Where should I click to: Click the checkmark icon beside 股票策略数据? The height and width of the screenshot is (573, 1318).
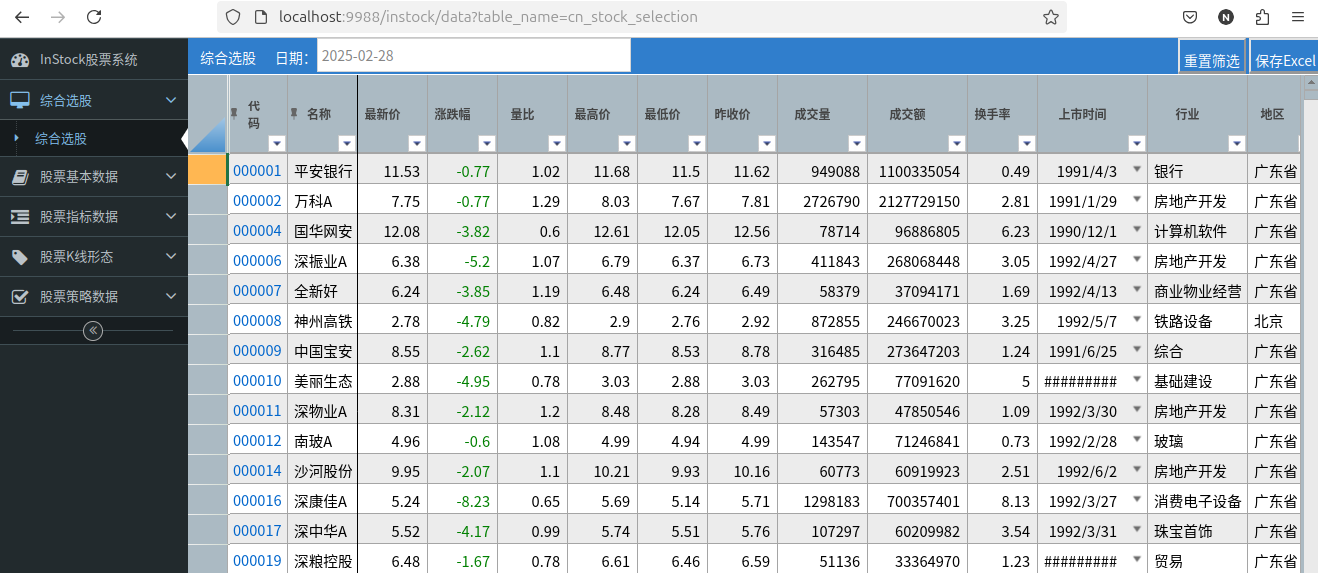pyautogui.click(x=20, y=297)
